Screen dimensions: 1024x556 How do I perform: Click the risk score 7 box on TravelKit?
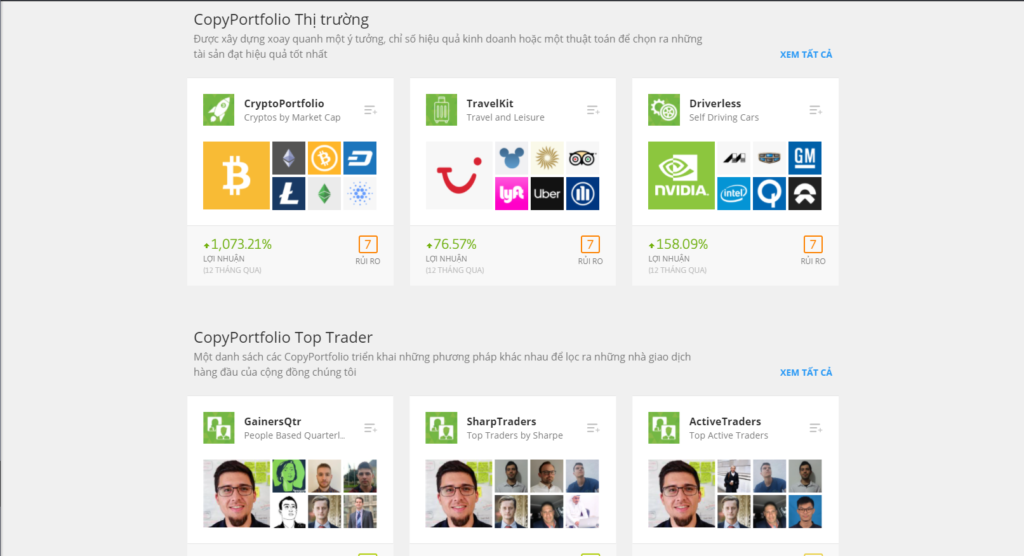point(590,244)
